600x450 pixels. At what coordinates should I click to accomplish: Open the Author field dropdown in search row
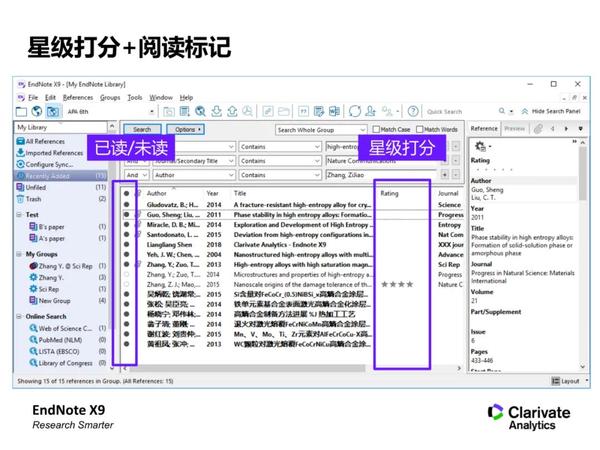[x=194, y=175]
